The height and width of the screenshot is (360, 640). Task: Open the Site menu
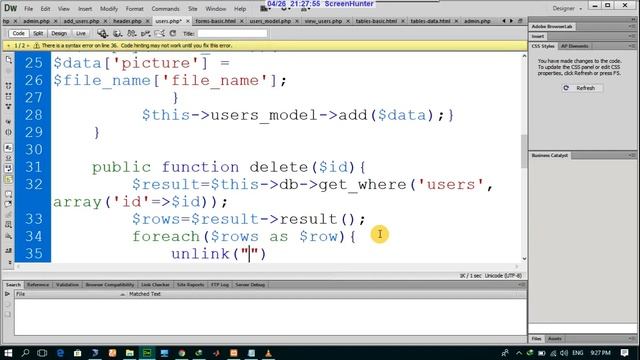[x=193, y=9]
